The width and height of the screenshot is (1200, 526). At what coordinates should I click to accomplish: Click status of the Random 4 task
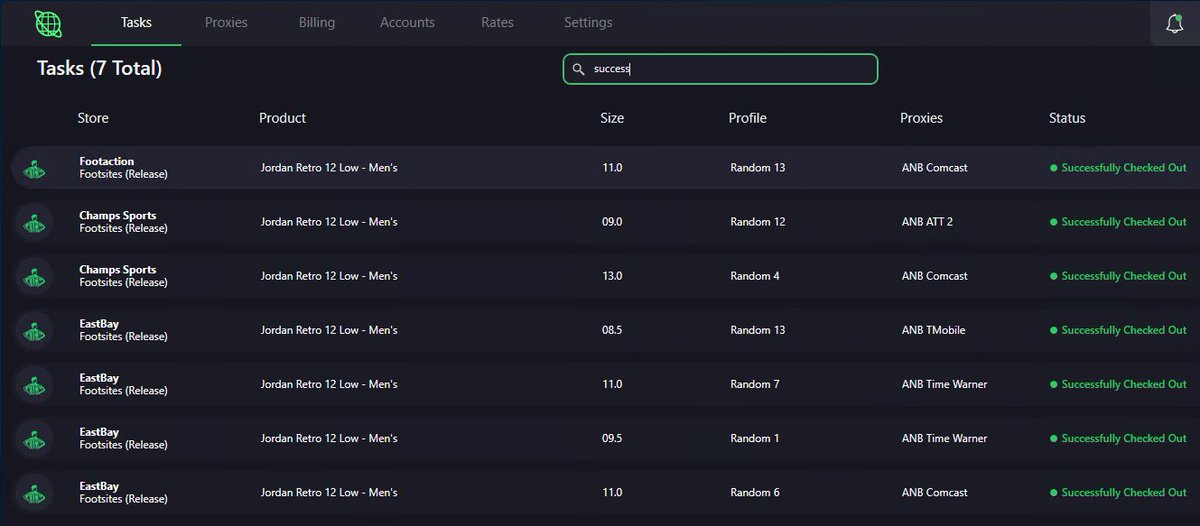point(1118,276)
